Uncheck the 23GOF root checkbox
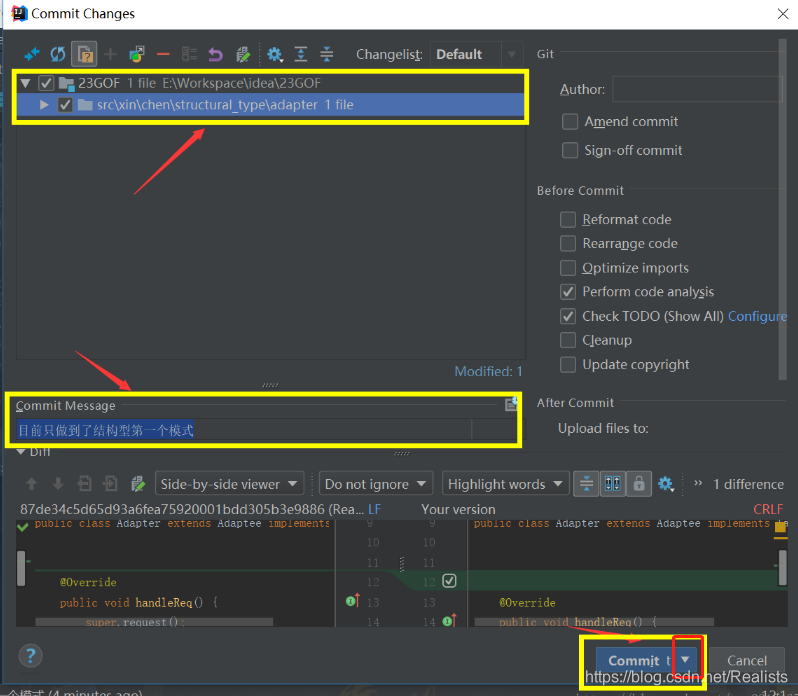The width and height of the screenshot is (798, 696). click(x=46, y=83)
